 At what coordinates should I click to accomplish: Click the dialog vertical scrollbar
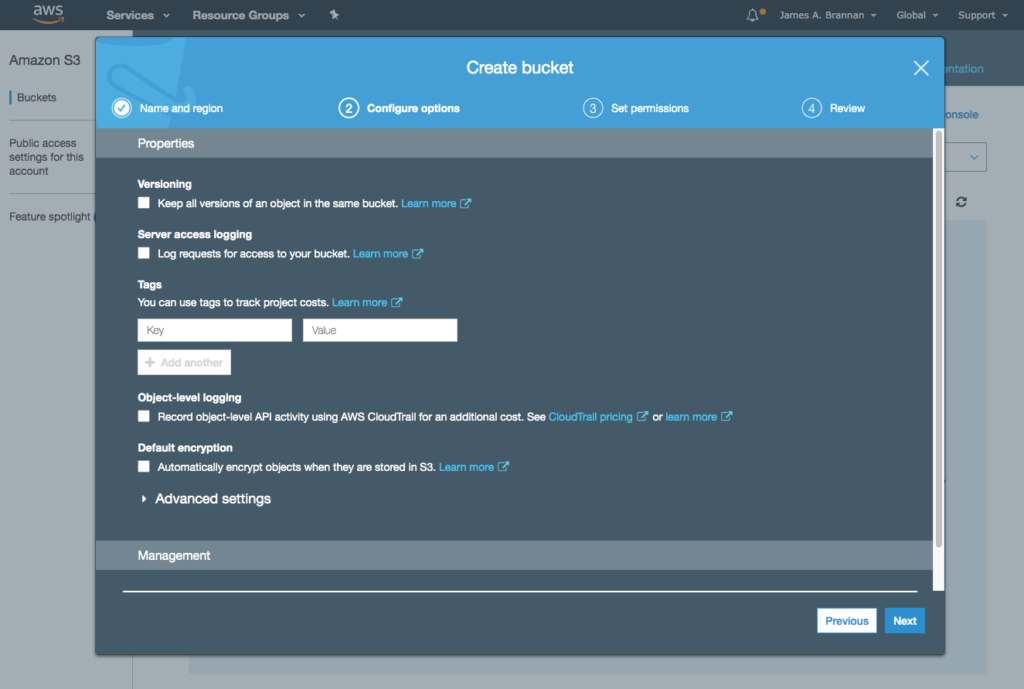938,340
